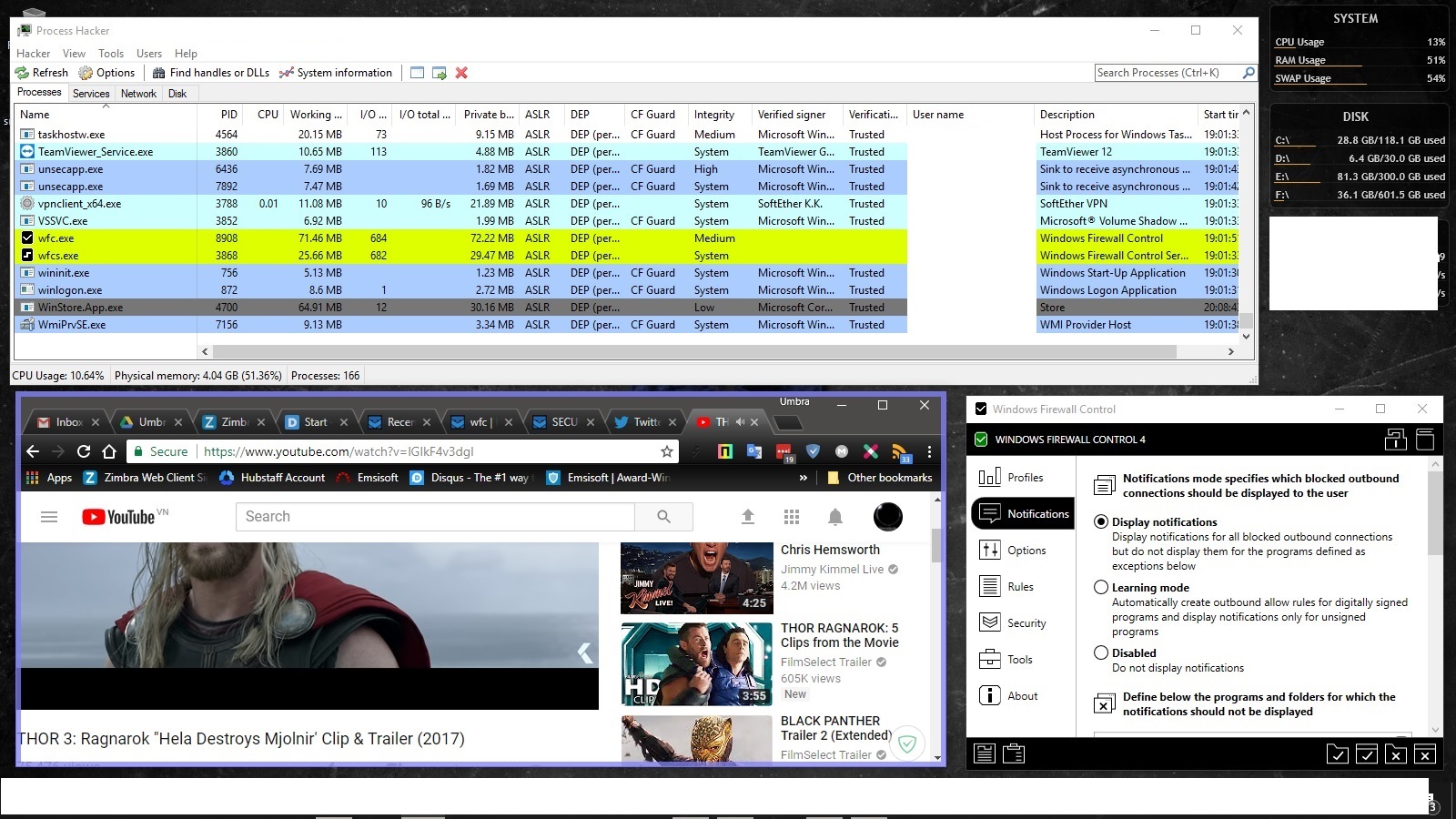
Task: Click the YouTube upload icon
Action: pyautogui.click(x=748, y=517)
